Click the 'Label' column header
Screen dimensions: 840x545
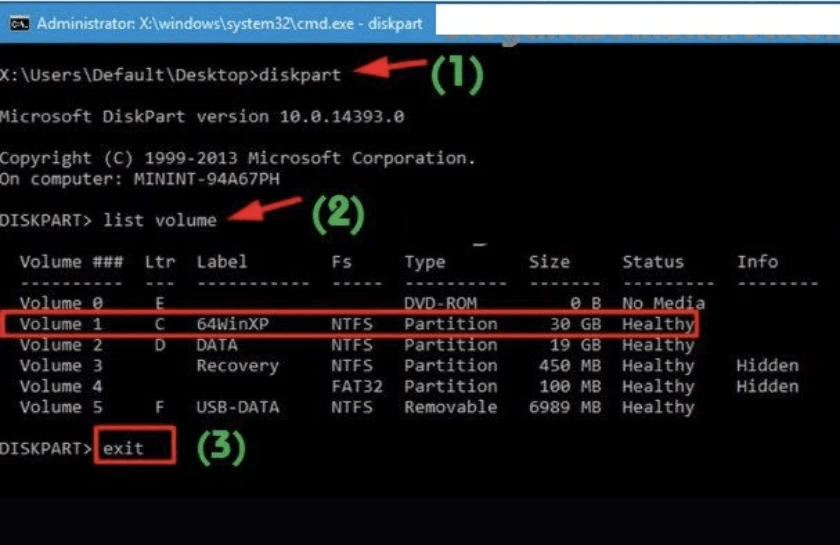[x=222, y=262]
